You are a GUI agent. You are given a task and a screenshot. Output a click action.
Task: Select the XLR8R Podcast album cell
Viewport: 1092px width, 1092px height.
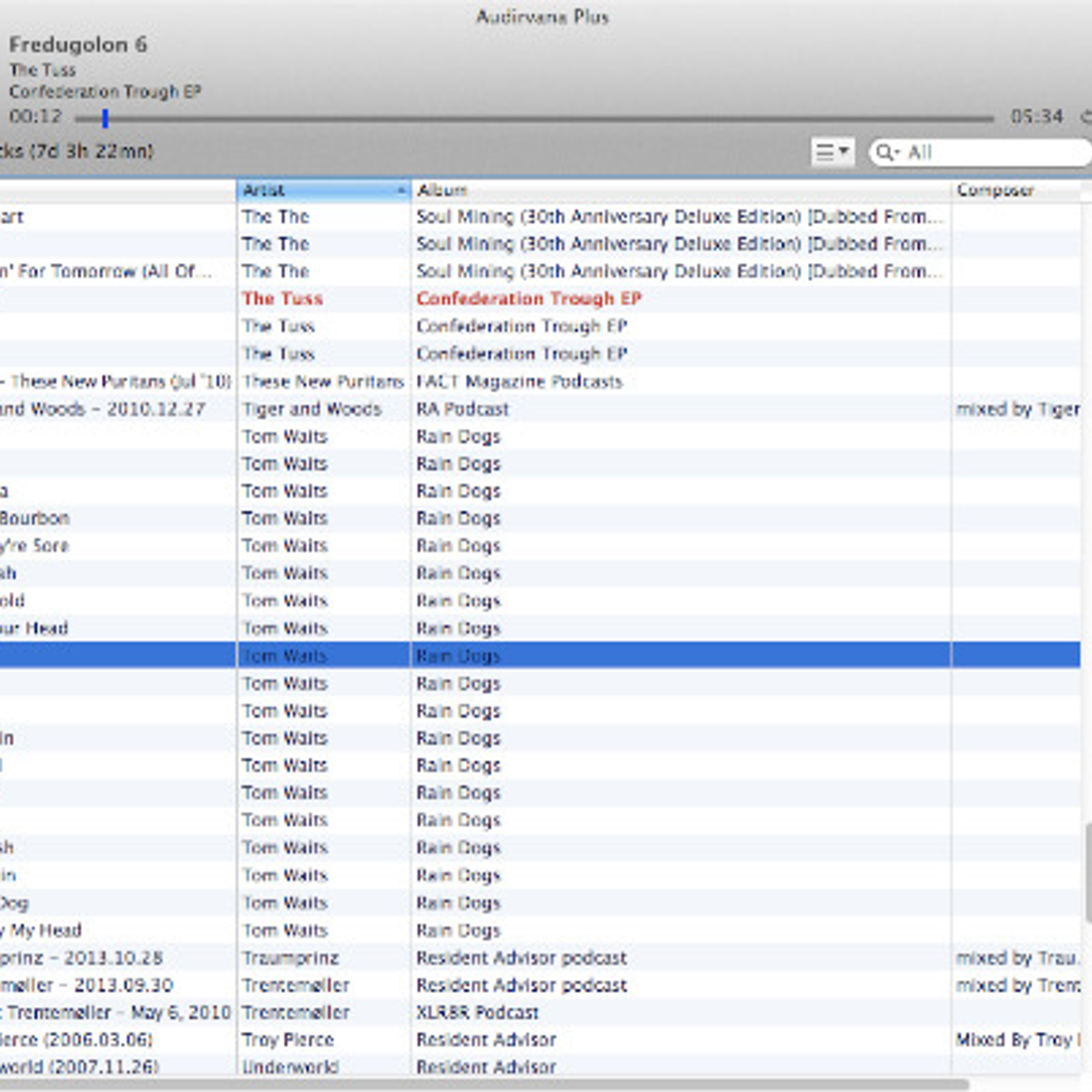coord(477,1012)
